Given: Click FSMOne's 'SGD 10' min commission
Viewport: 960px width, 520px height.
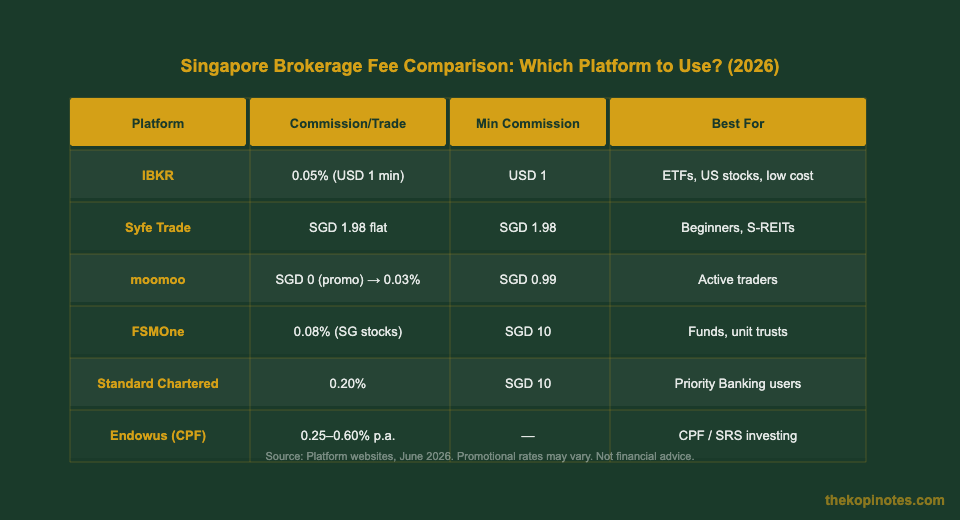Looking at the screenshot, I should point(528,332).
